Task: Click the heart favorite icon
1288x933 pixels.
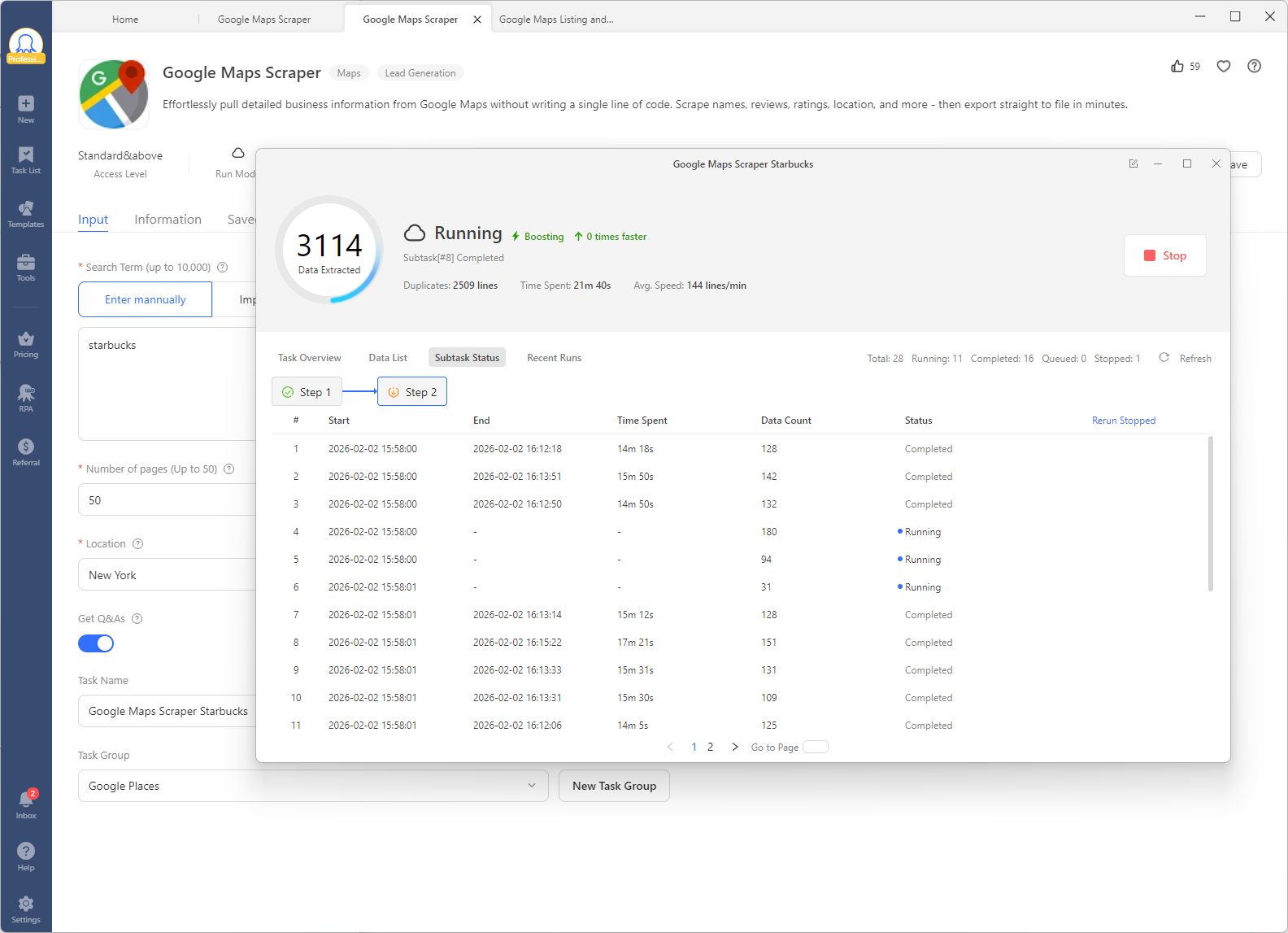Action: (x=1223, y=67)
